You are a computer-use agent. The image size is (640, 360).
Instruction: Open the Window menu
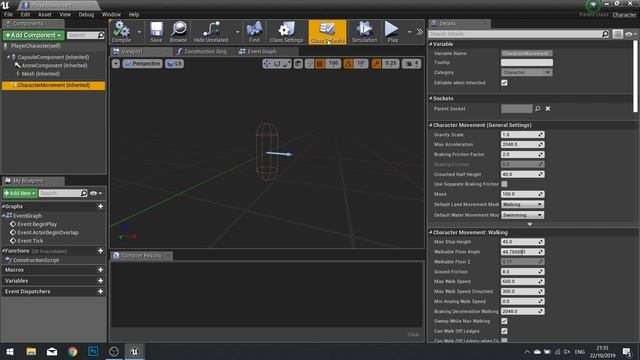111,14
